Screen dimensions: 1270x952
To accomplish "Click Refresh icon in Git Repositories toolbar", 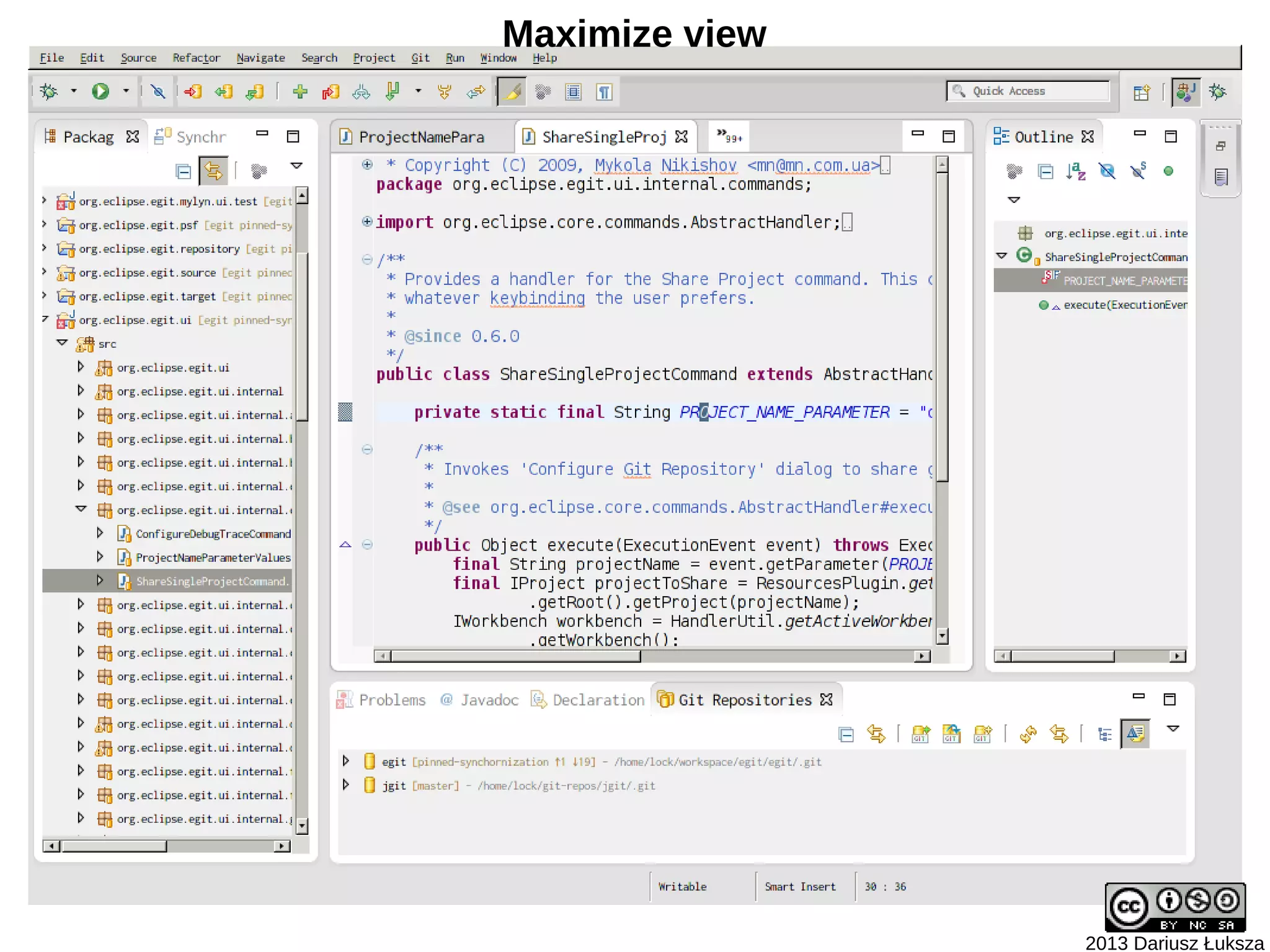I will (1028, 734).
